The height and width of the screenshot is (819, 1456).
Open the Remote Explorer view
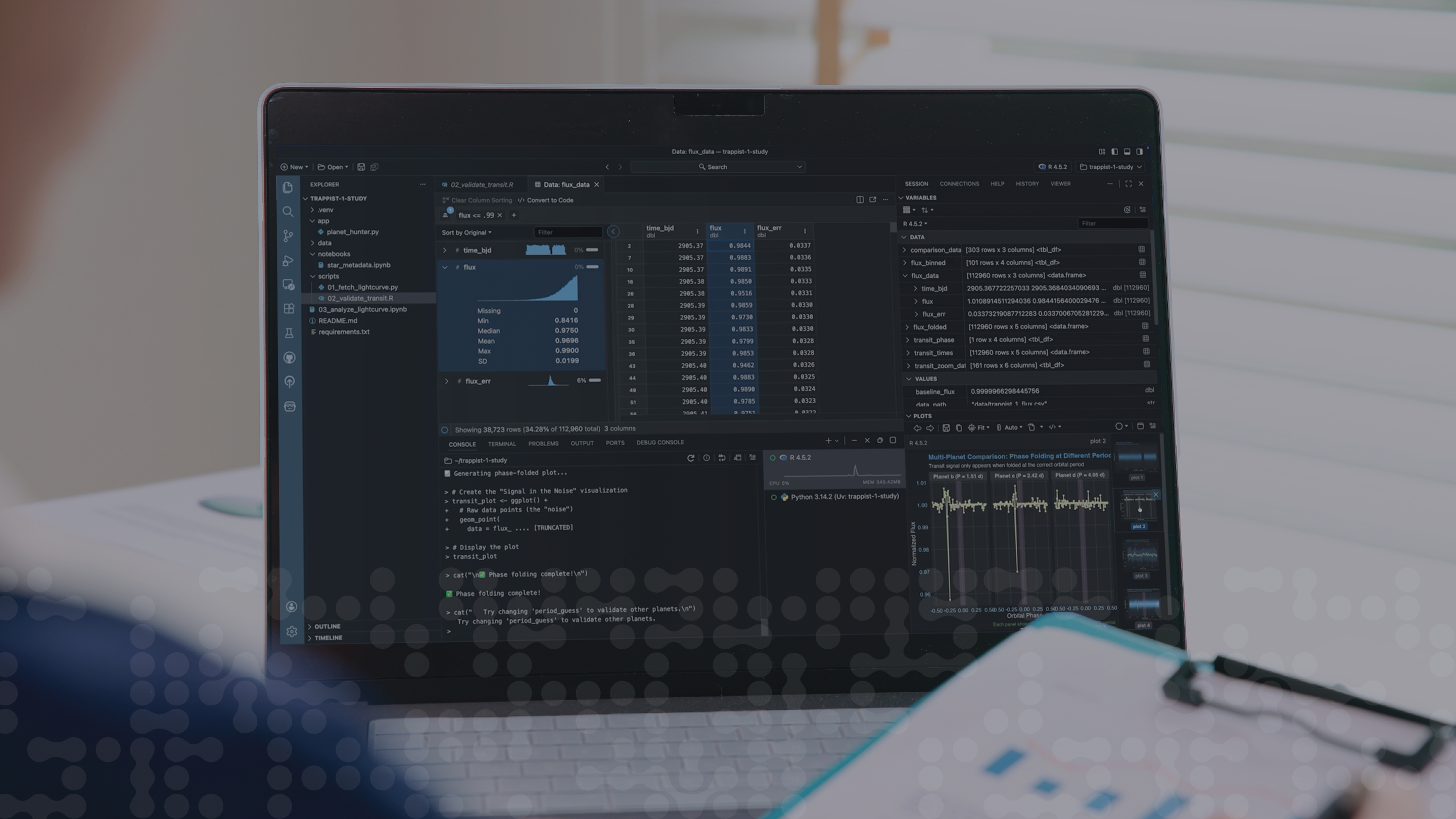(x=289, y=285)
